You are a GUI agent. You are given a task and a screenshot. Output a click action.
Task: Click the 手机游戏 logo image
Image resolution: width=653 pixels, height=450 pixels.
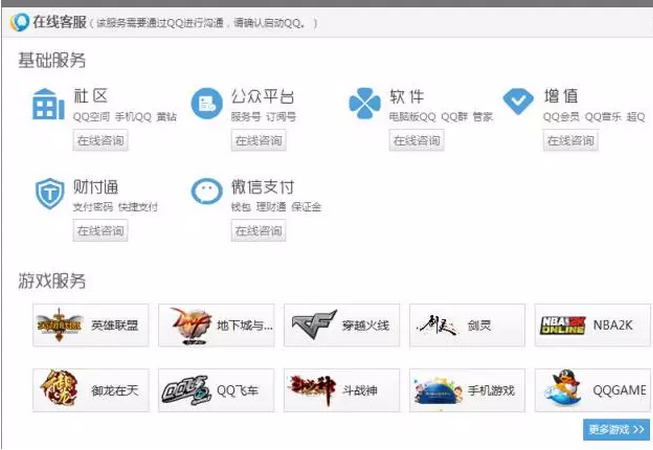tap(438, 390)
